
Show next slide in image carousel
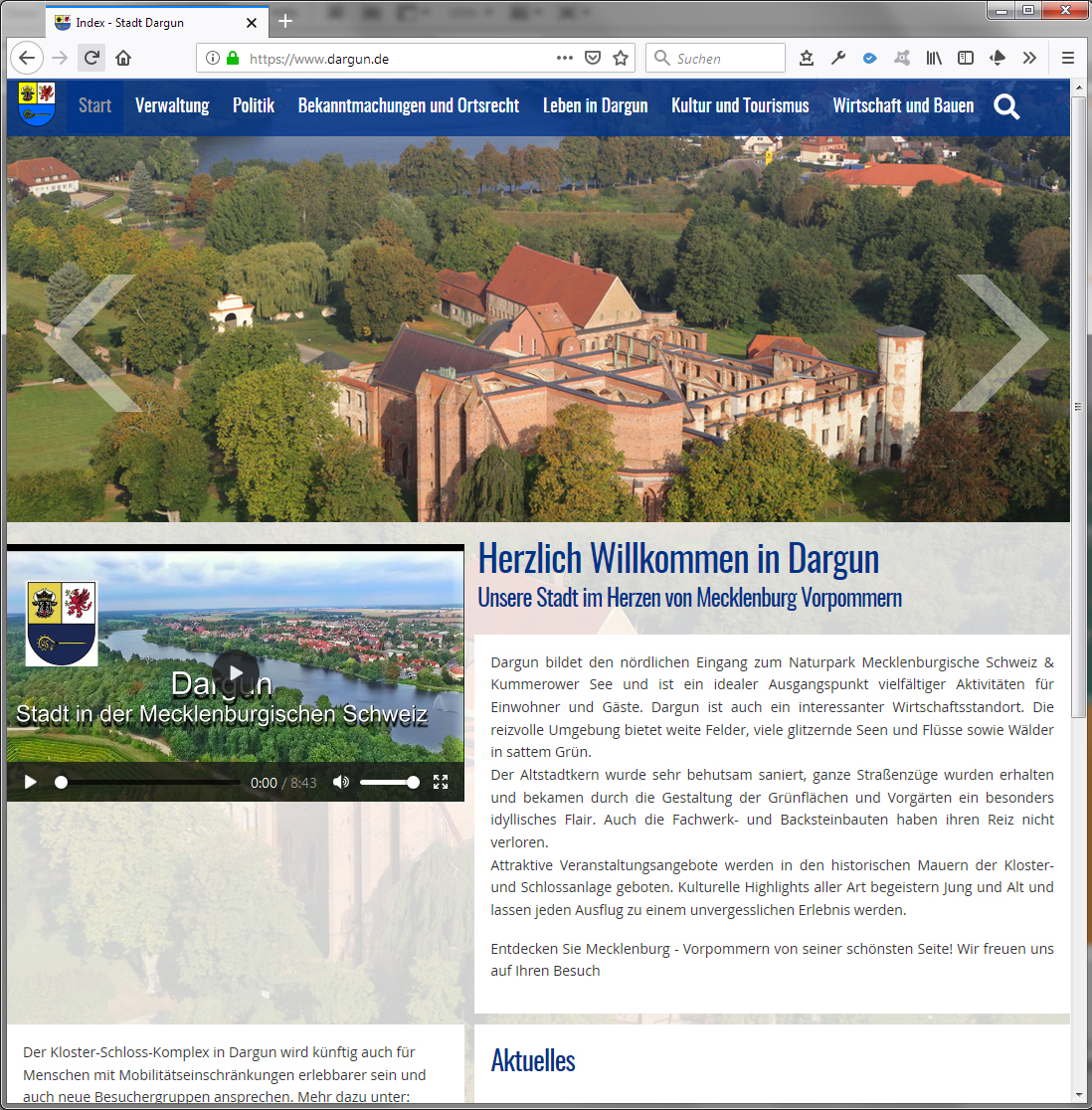(1000, 342)
